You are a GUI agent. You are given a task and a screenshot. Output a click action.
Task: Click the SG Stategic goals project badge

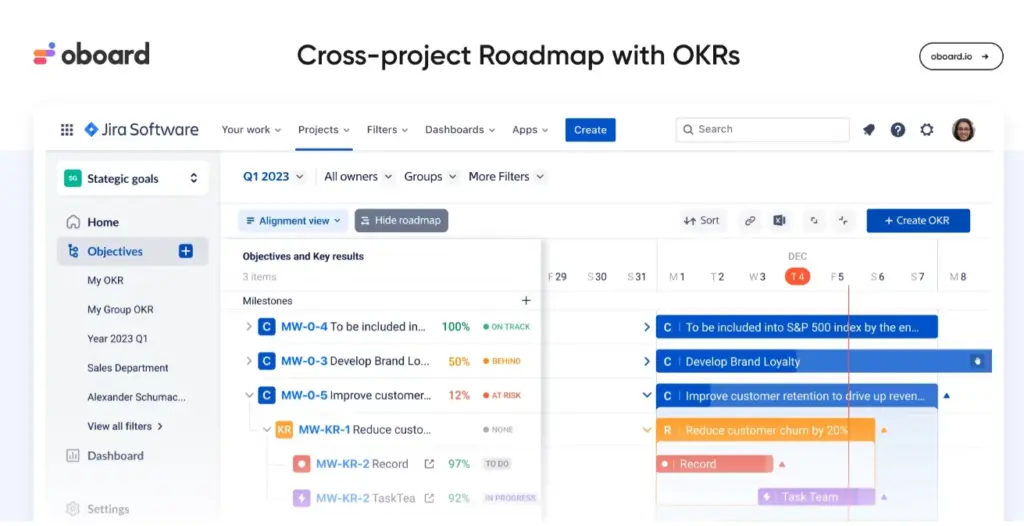(72, 178)
